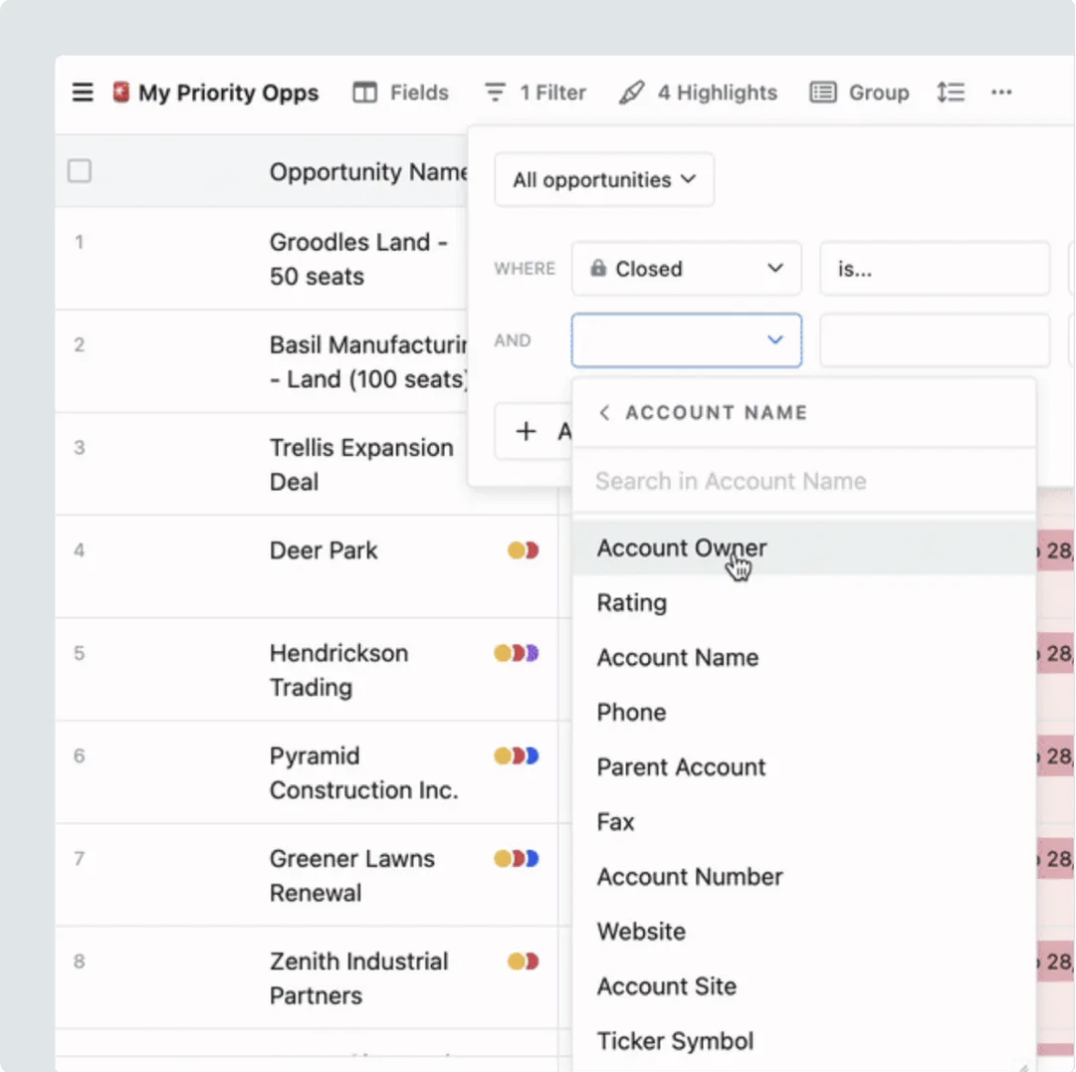
Task: Click the Group button label
Action: (x=879, y=92)
